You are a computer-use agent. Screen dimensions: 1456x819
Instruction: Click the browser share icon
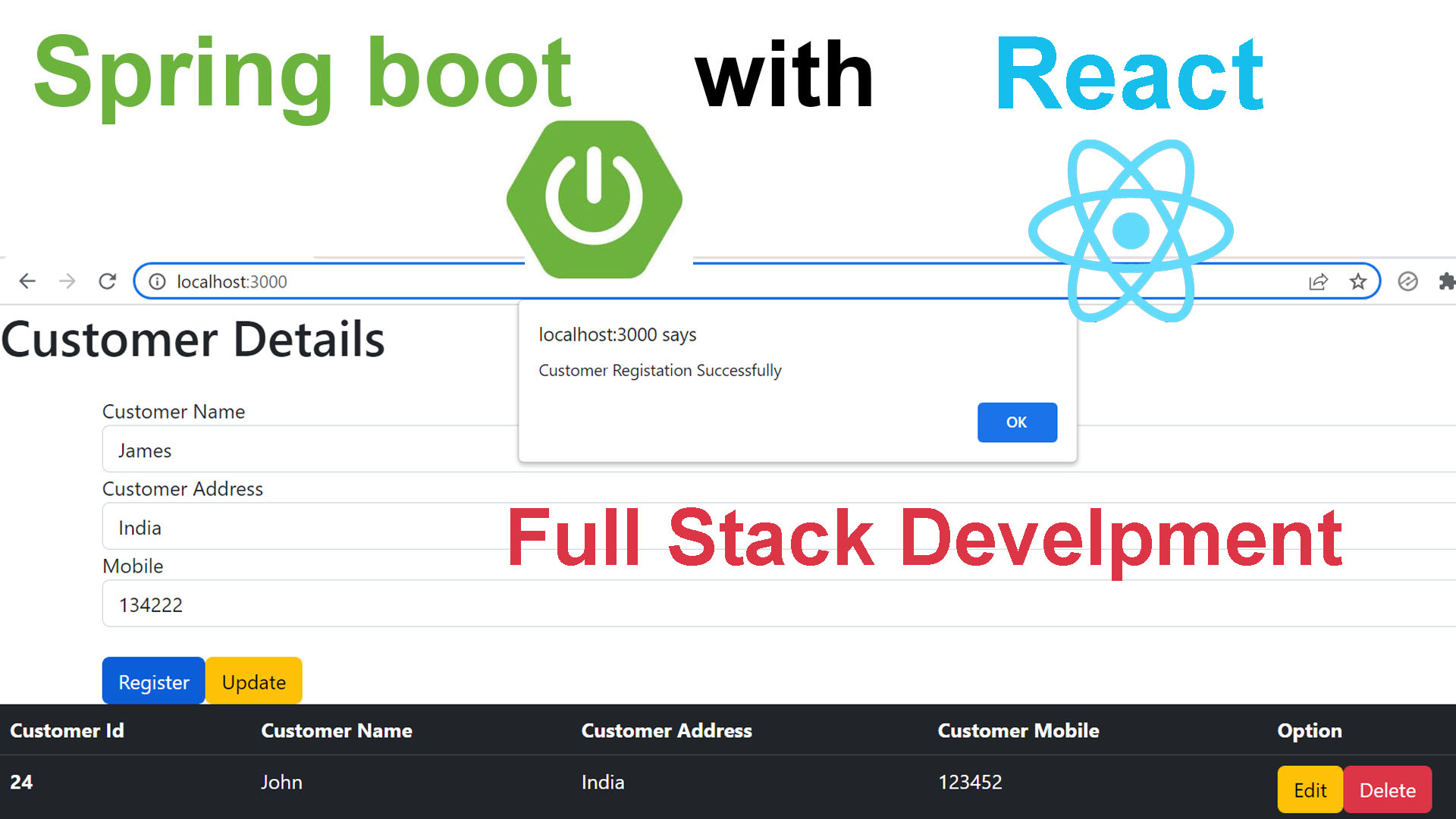point(1320,281)
